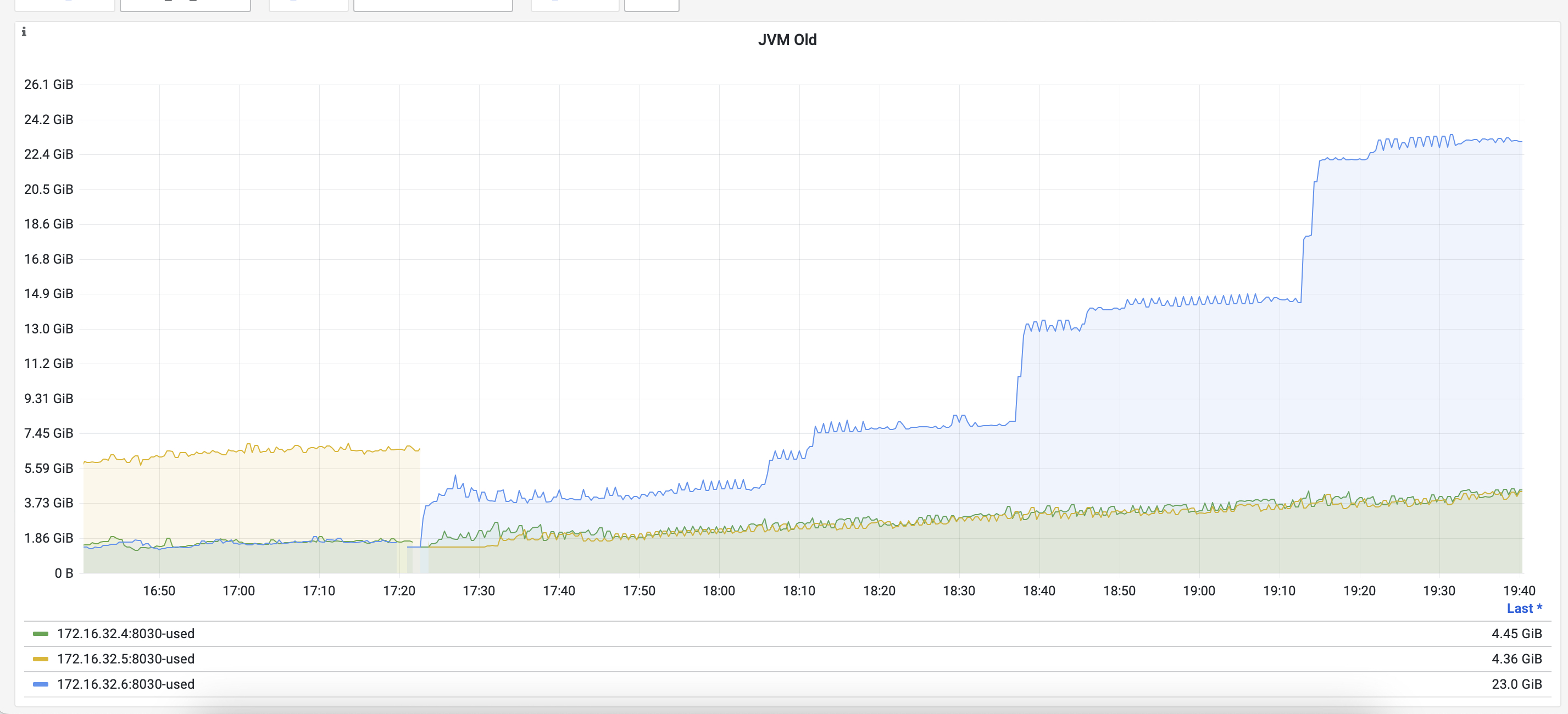The width and height of the screenshot is (1568, 714).
Task: Click the 4.36 GiB legend value
Action: [x=1516, y=659]
